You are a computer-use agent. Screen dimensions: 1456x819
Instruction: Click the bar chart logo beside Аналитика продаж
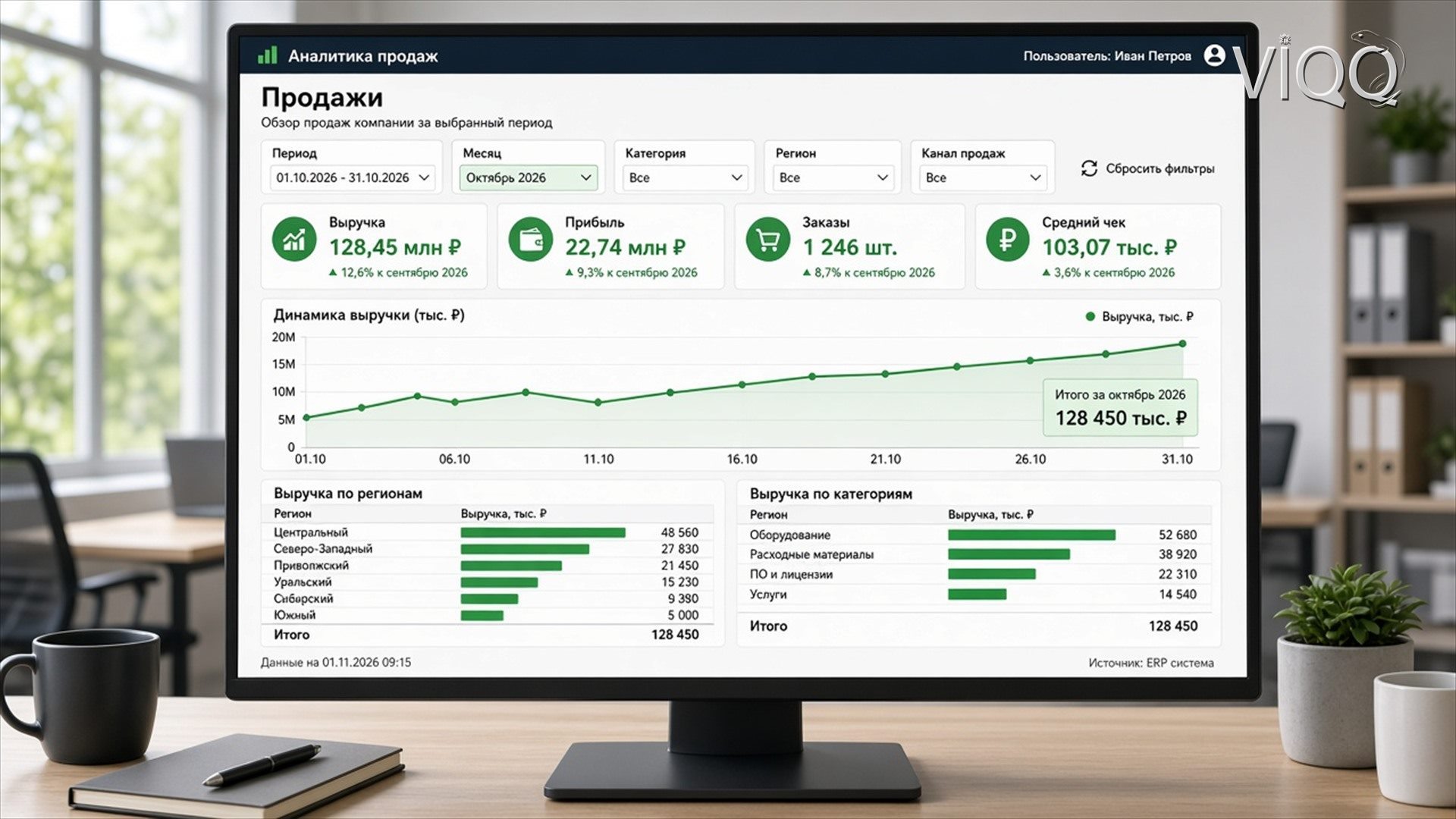click(267, 55)
